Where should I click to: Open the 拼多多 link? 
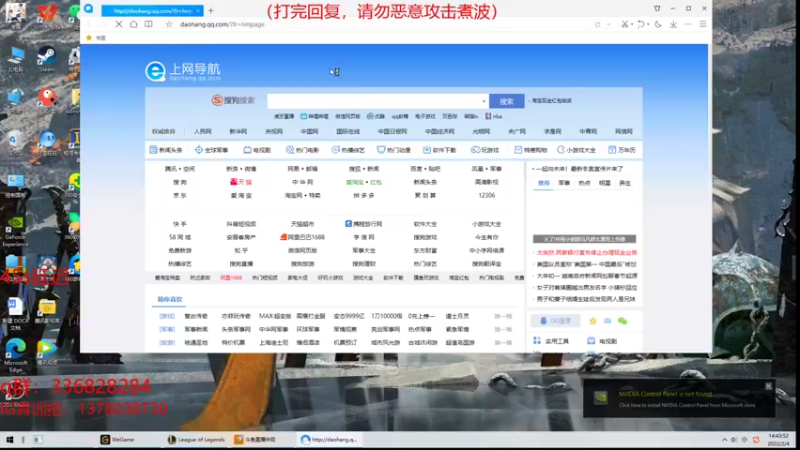[364, 195]
